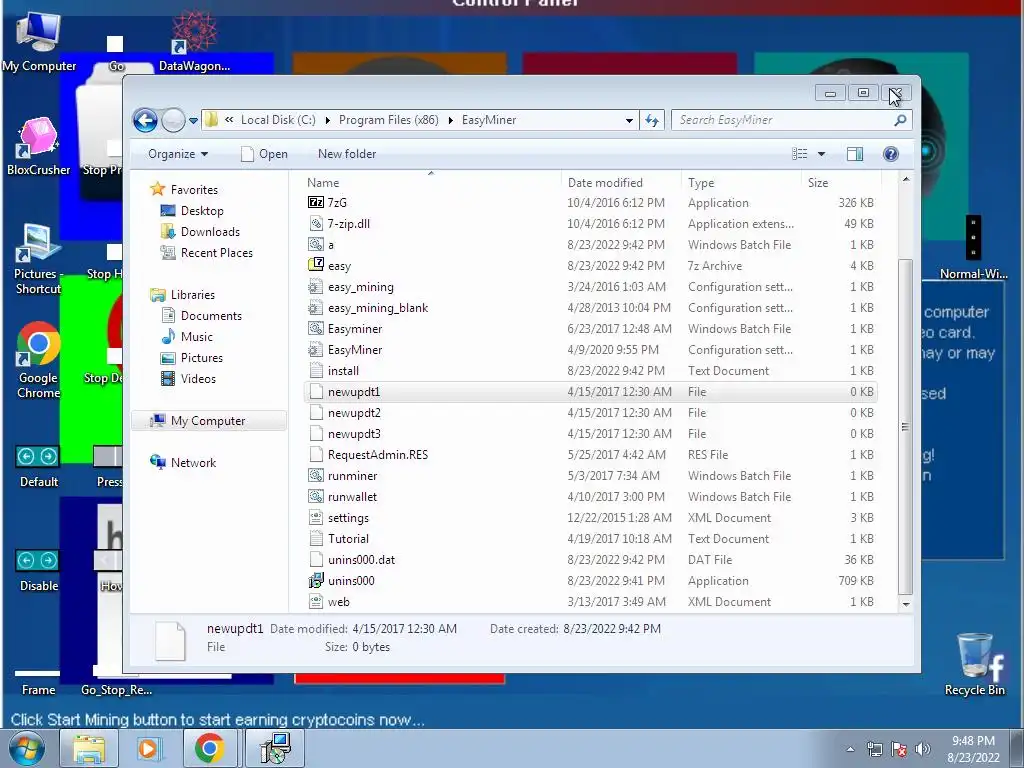Select the unins000 application icon
The width and height of the screenshot is (1024, 768).
(316, 581)
